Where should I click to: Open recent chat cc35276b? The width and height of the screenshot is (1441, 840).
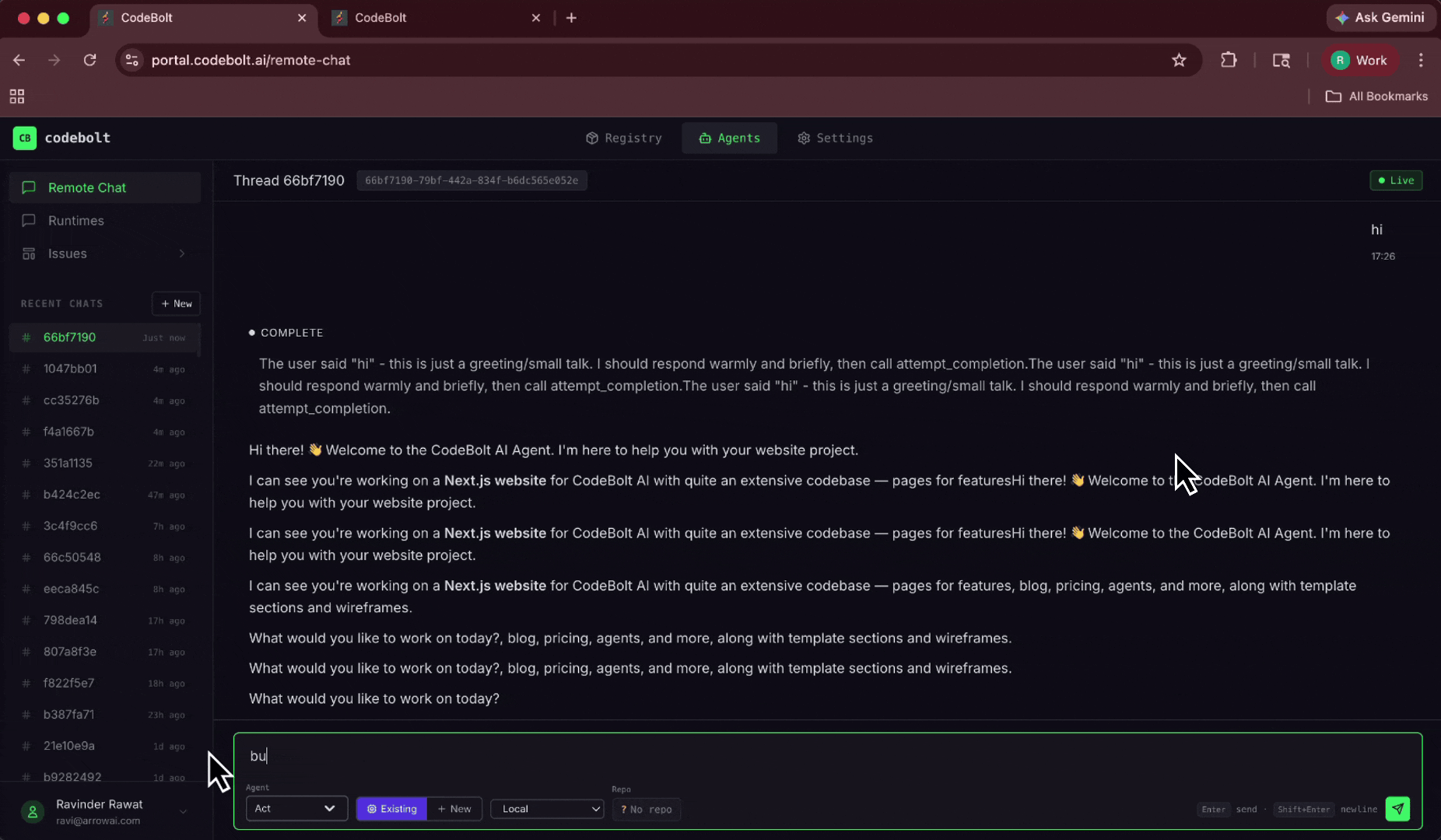coord(105,401)
